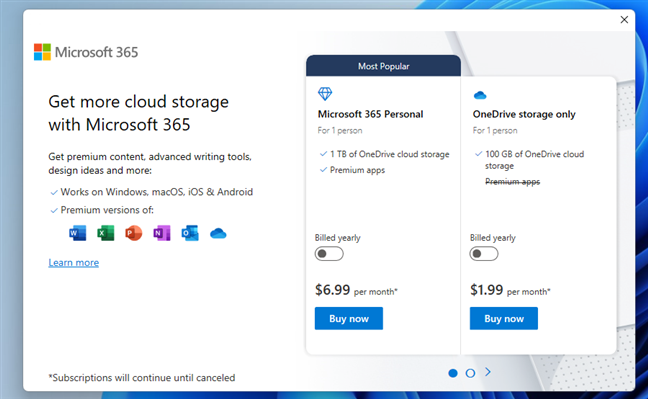Click the OneDrive storage only plan title

pos(524,114)
